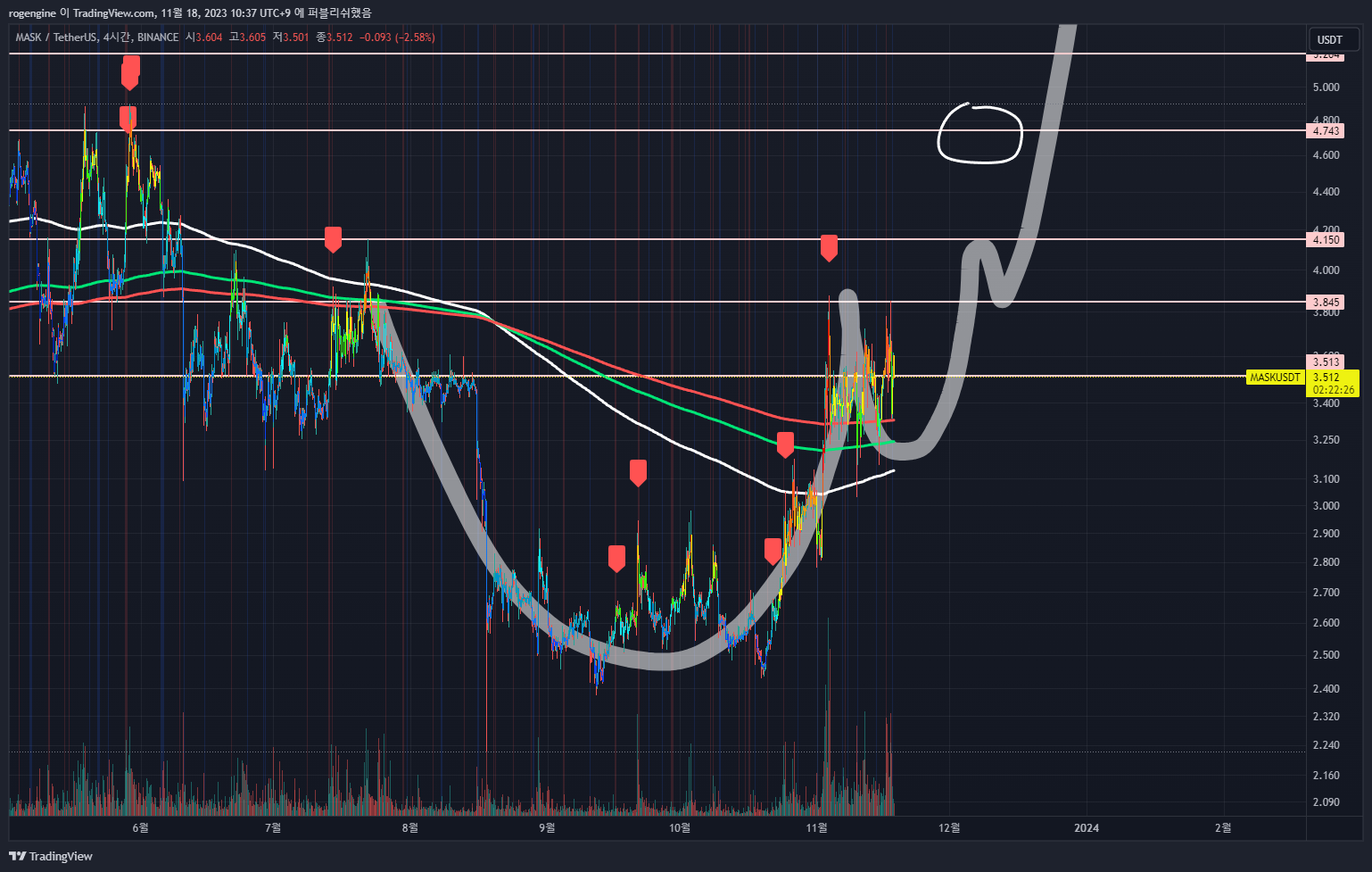Click the publish info line by rogengine
Image resolution: width=1372 pixels, height=872 pixels.
click(190, 12)
